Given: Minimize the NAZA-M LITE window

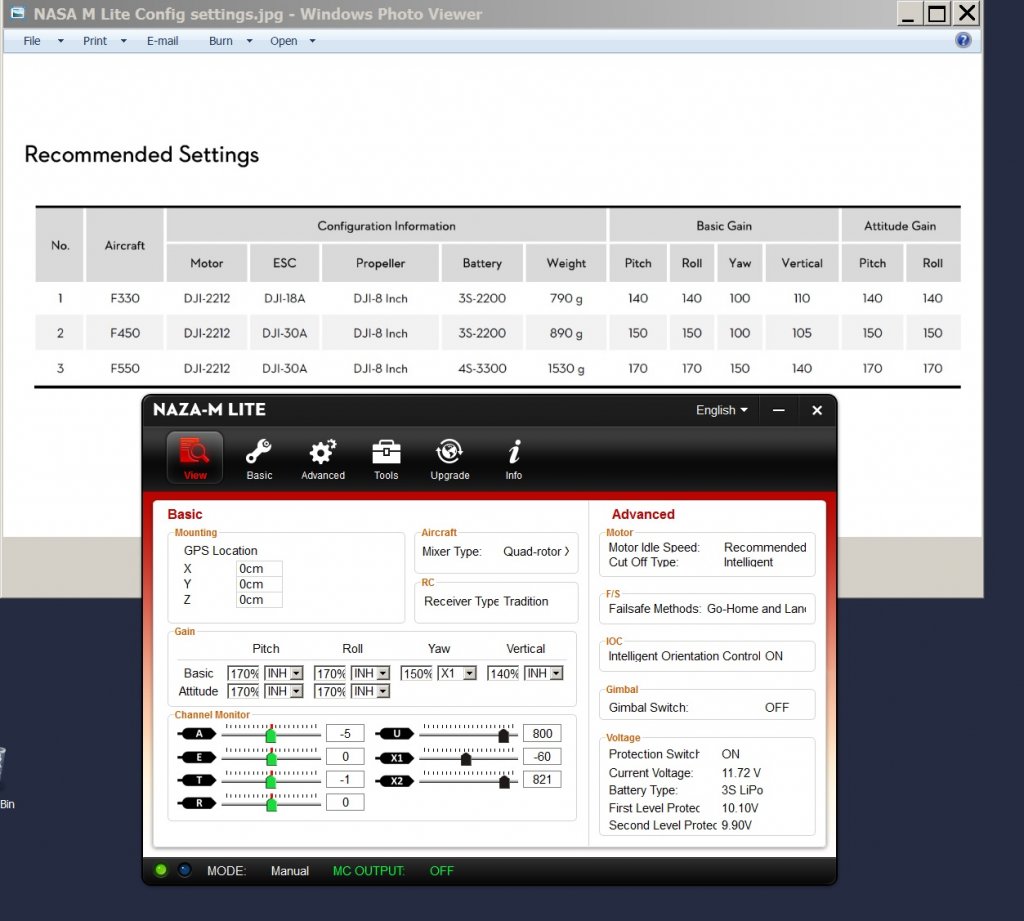Looking at the screenshot, I should (778, 410).
